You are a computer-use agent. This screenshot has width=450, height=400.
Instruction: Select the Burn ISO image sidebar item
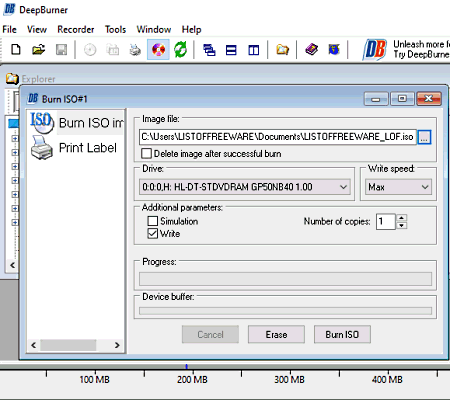coord(77,123)
